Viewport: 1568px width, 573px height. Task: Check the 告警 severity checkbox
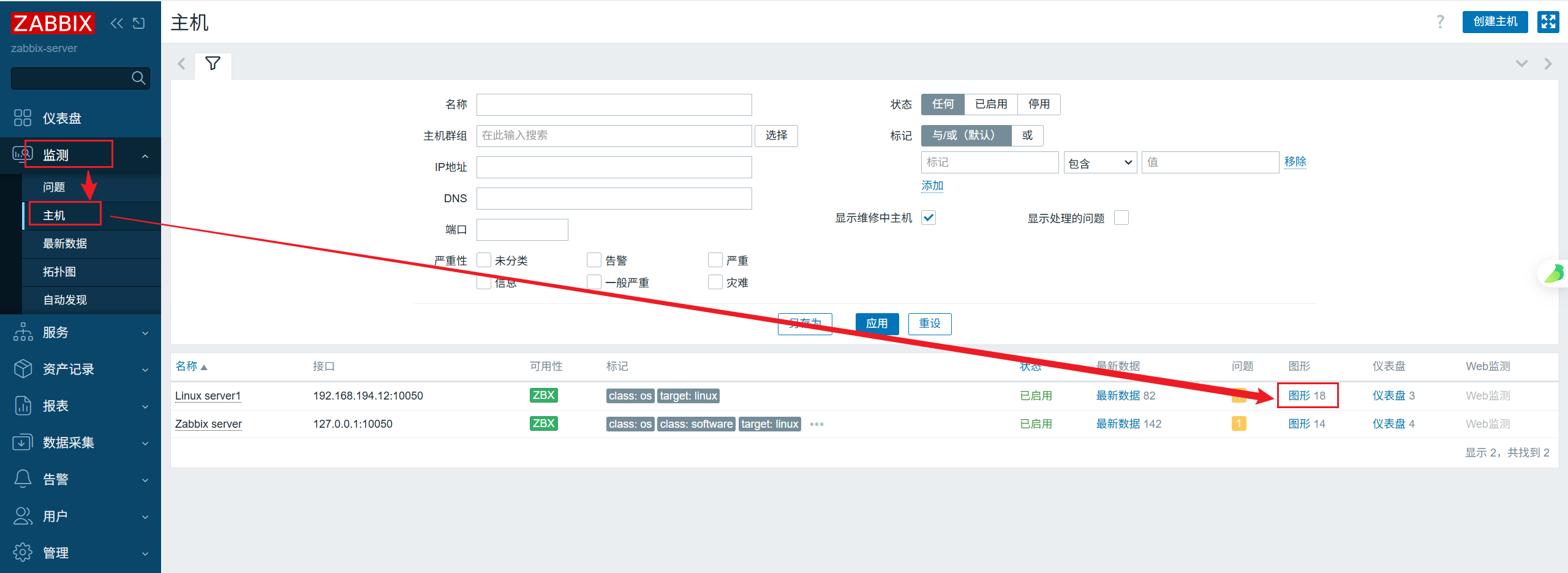(x=594, y=260)
